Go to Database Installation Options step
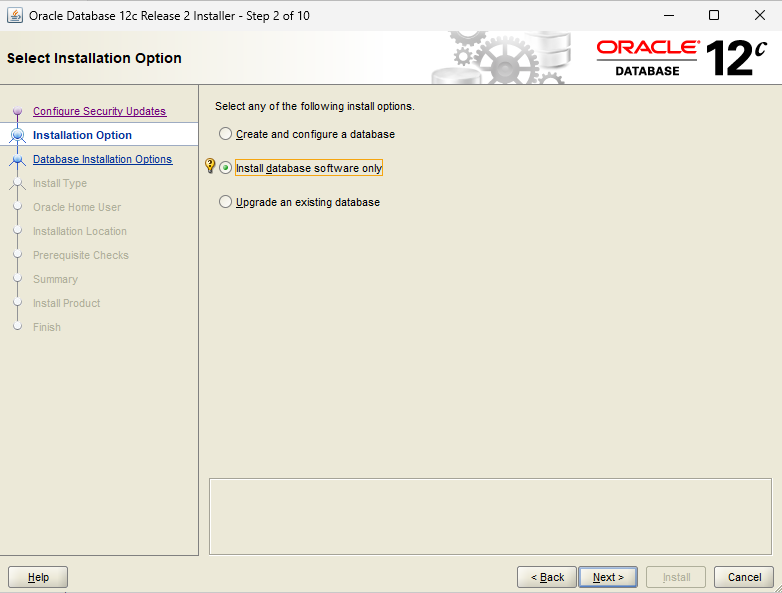 point(102,159)
